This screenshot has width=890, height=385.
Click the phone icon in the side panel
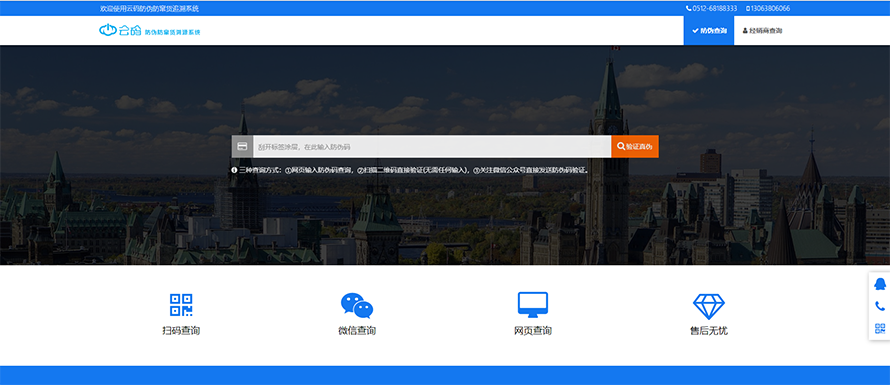(x=880, y=306)
